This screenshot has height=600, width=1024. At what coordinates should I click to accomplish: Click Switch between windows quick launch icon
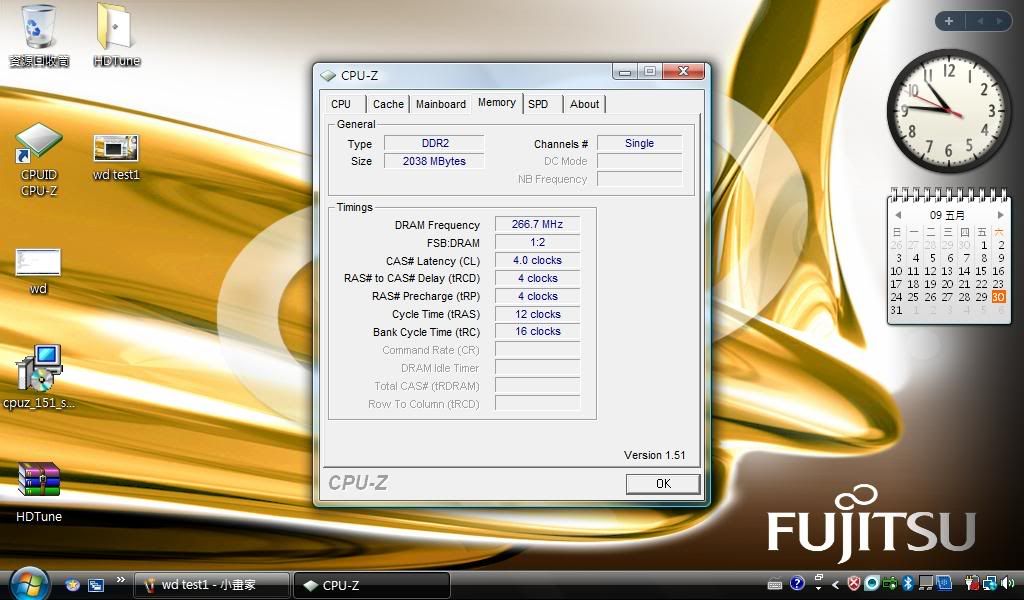tap(96, 585)
